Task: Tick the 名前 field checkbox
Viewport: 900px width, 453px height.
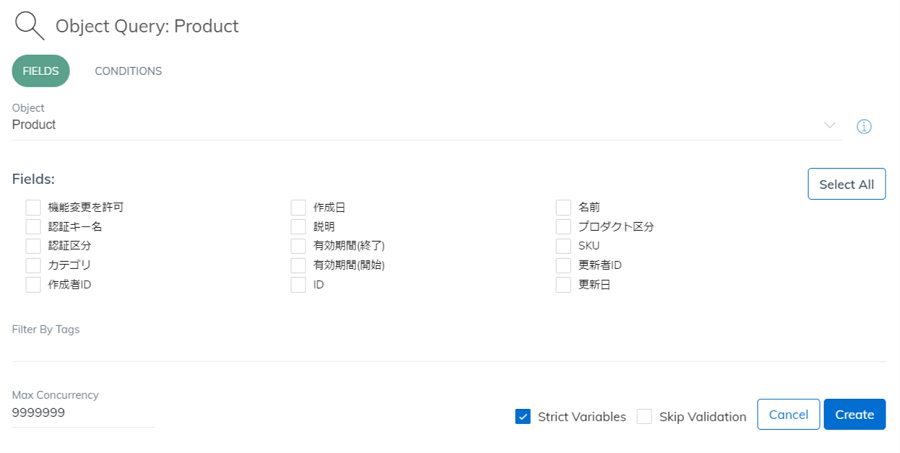Action: [x=564, y=207]
